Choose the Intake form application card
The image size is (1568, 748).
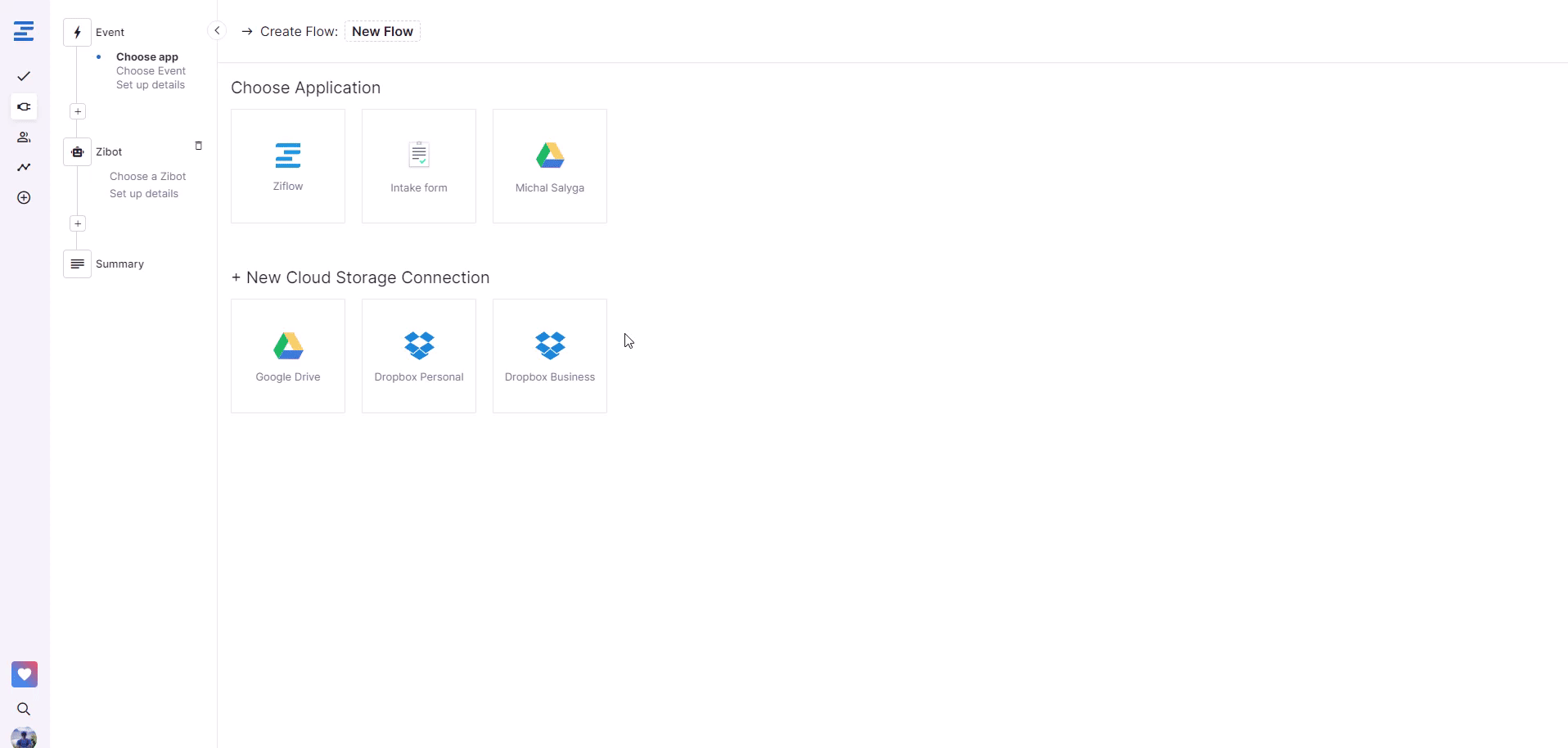419,166
